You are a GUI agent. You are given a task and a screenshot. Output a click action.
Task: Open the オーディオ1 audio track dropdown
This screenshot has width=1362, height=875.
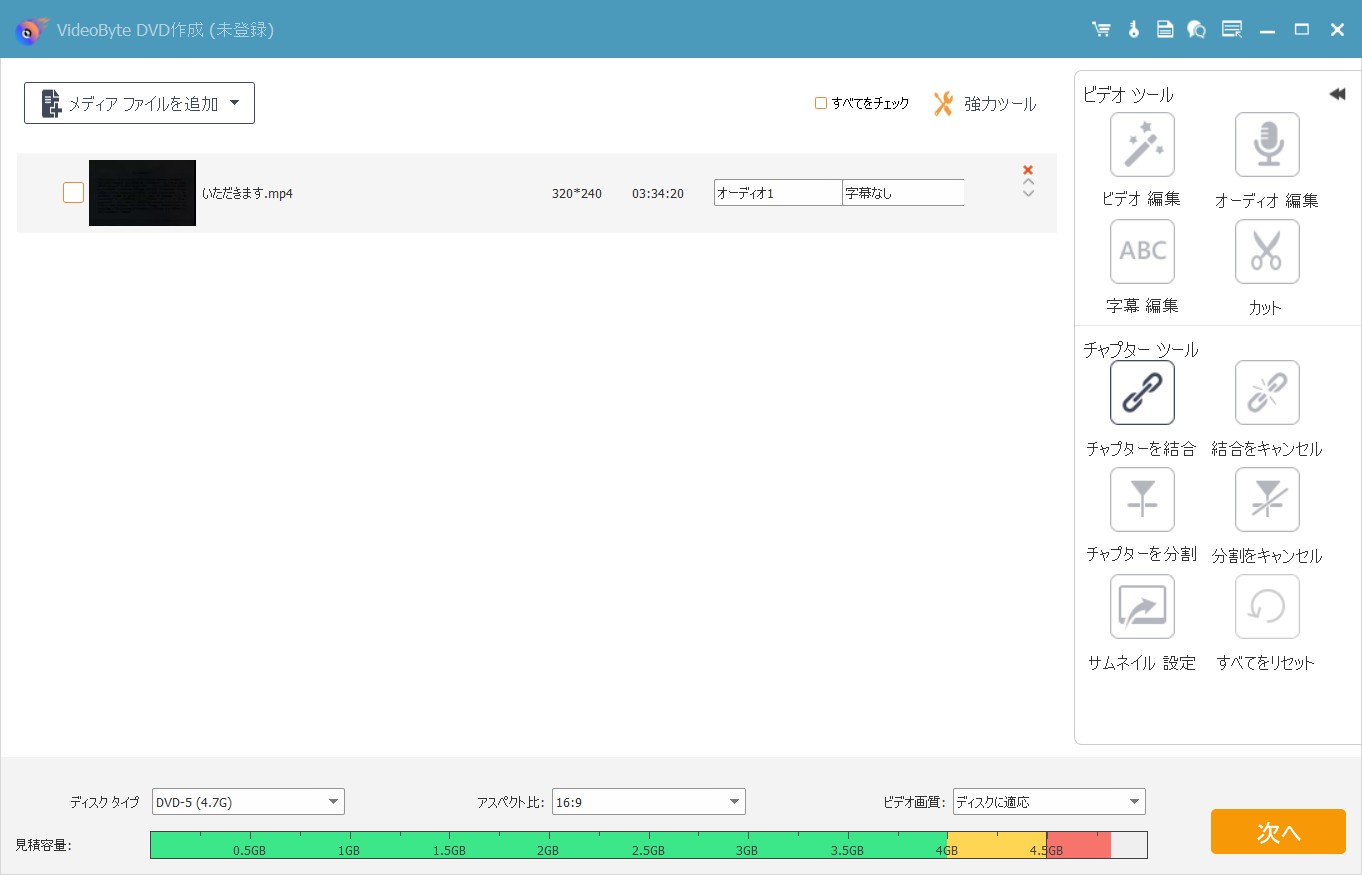pyautogui.click(x=778, y=193)
